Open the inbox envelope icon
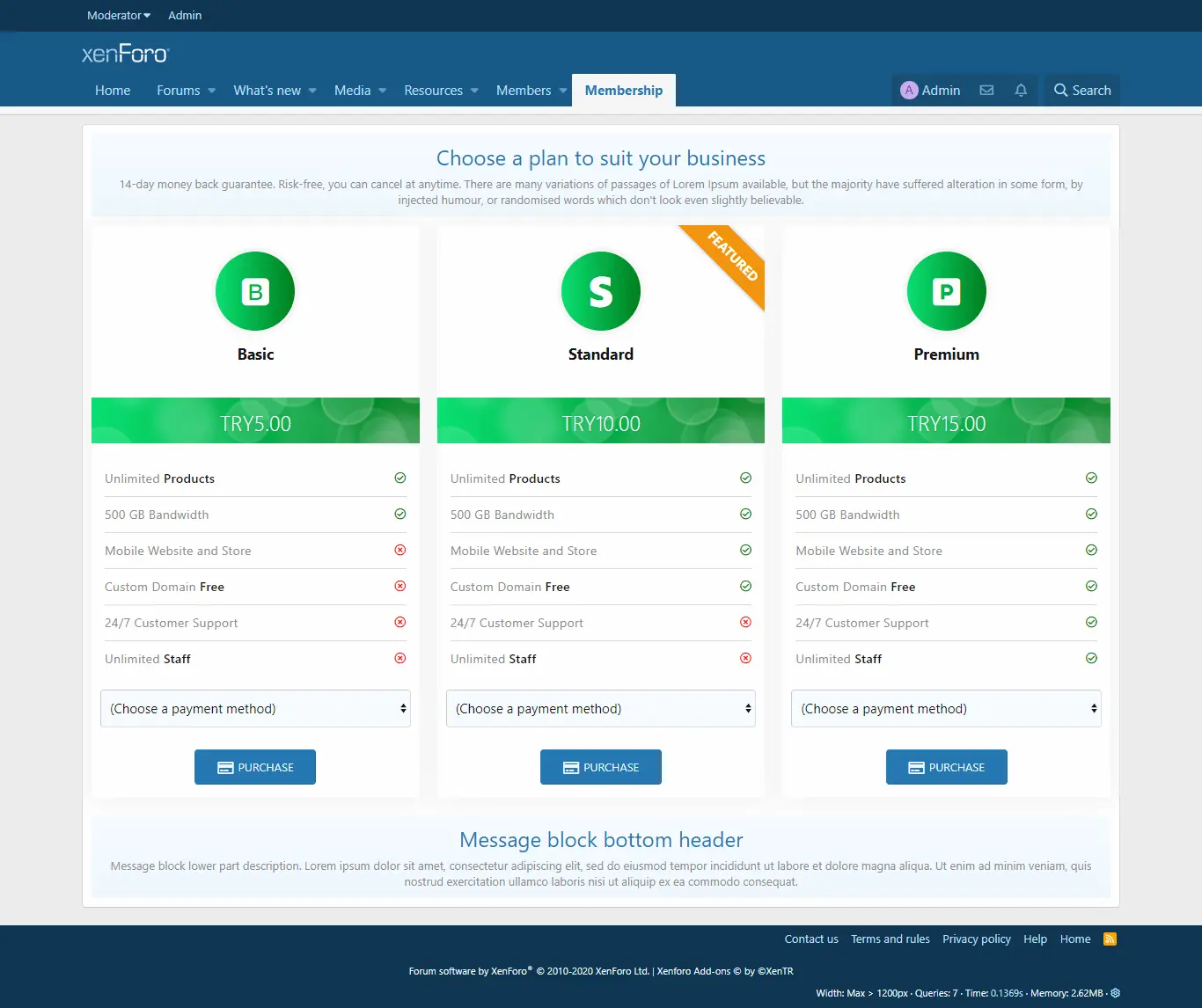This screenshot has height=1008, width=1202. (x=986, y=91)
